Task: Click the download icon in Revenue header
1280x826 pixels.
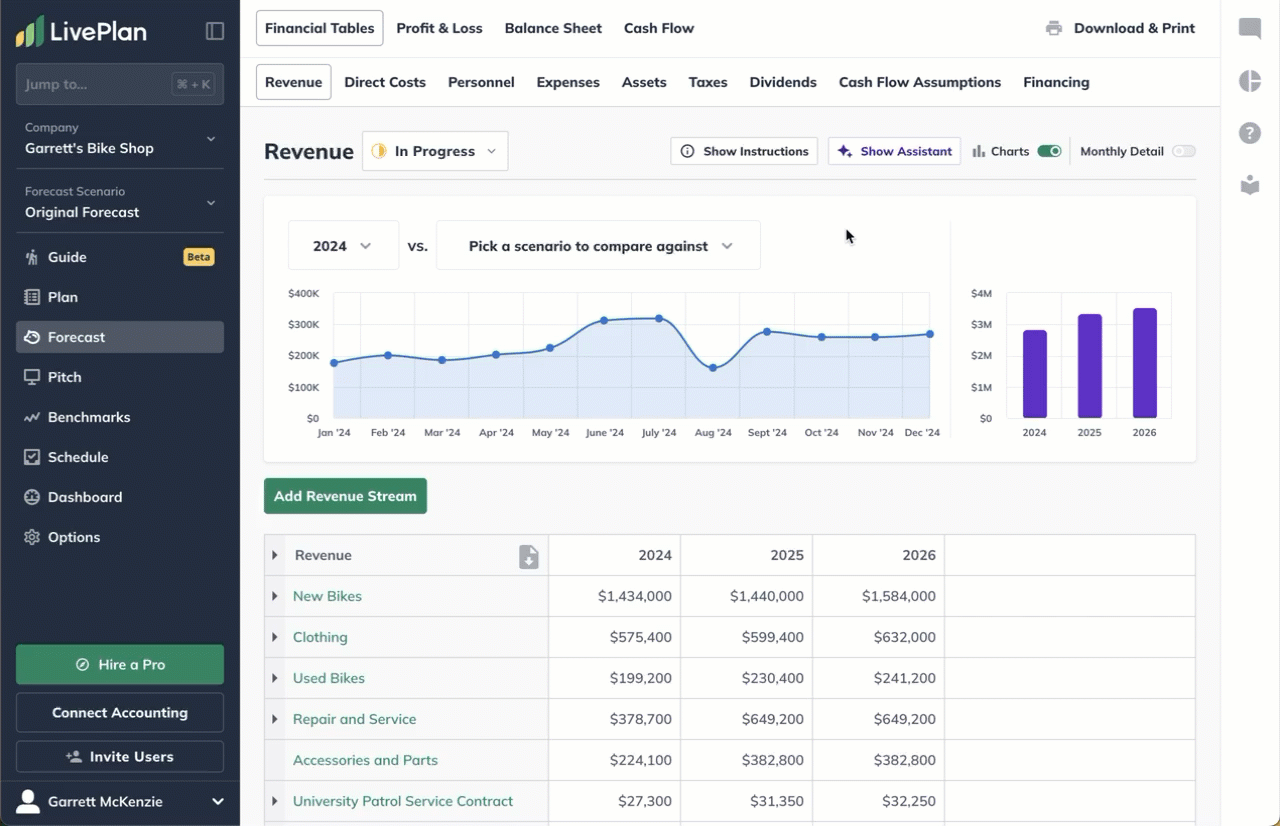Action: [x=529, y=557]
